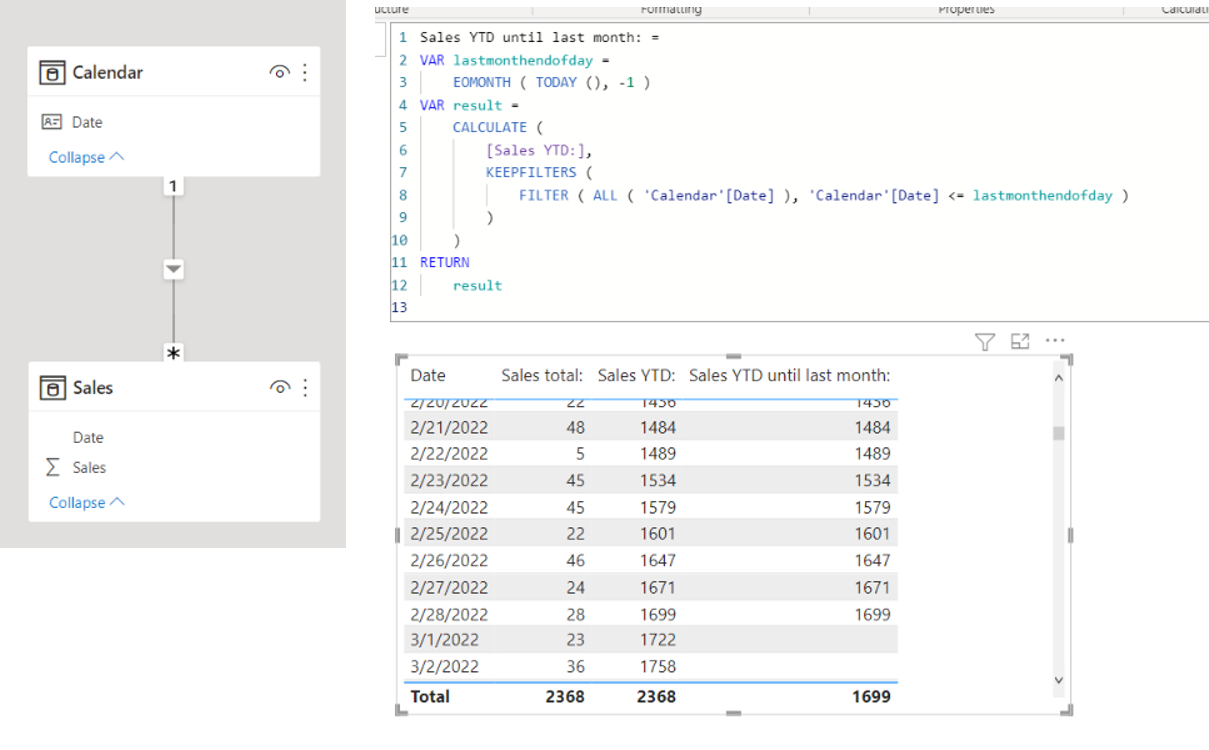Click scroll up arrow in table visual
This screenshot has height=750, width=1209.
(x=1059, y=378)
